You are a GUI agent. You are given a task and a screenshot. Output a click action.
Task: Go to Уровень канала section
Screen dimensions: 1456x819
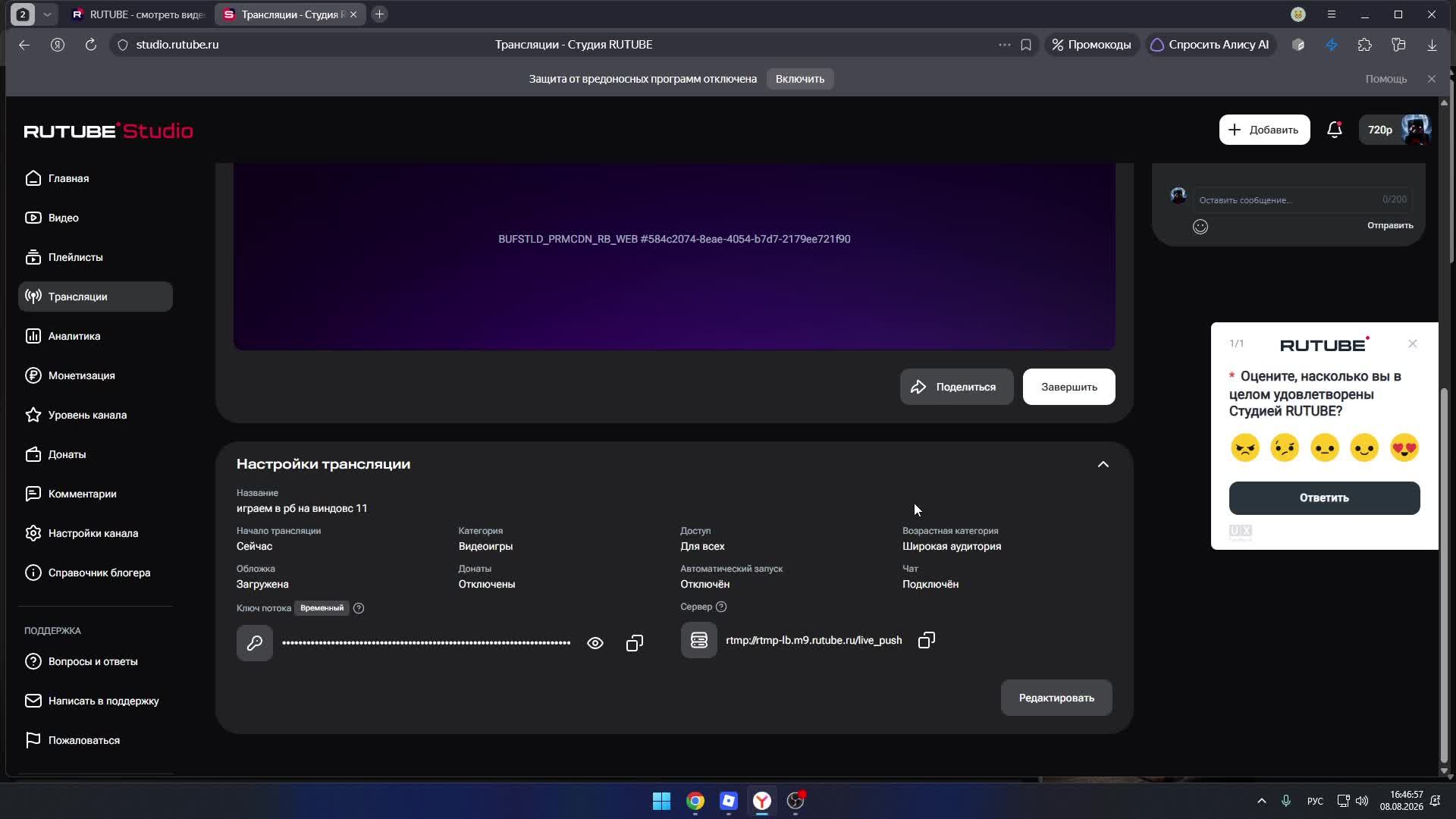coord(96,415)
